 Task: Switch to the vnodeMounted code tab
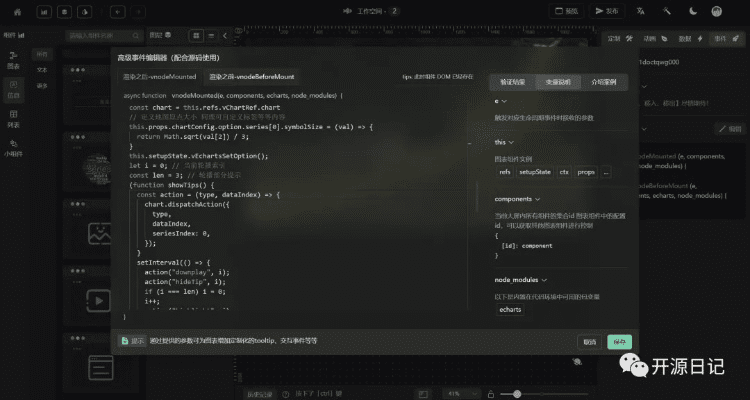(x=160, y=77)
